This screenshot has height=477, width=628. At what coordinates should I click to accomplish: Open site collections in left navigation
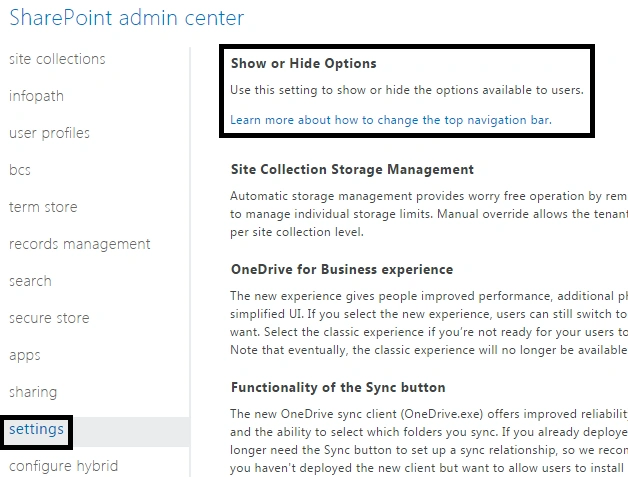point(57,59)
